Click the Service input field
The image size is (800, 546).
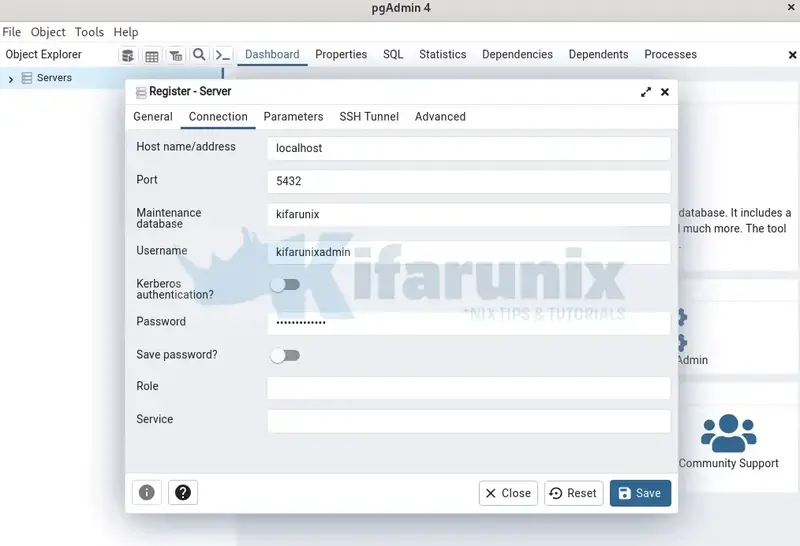(x=469, y=421)
